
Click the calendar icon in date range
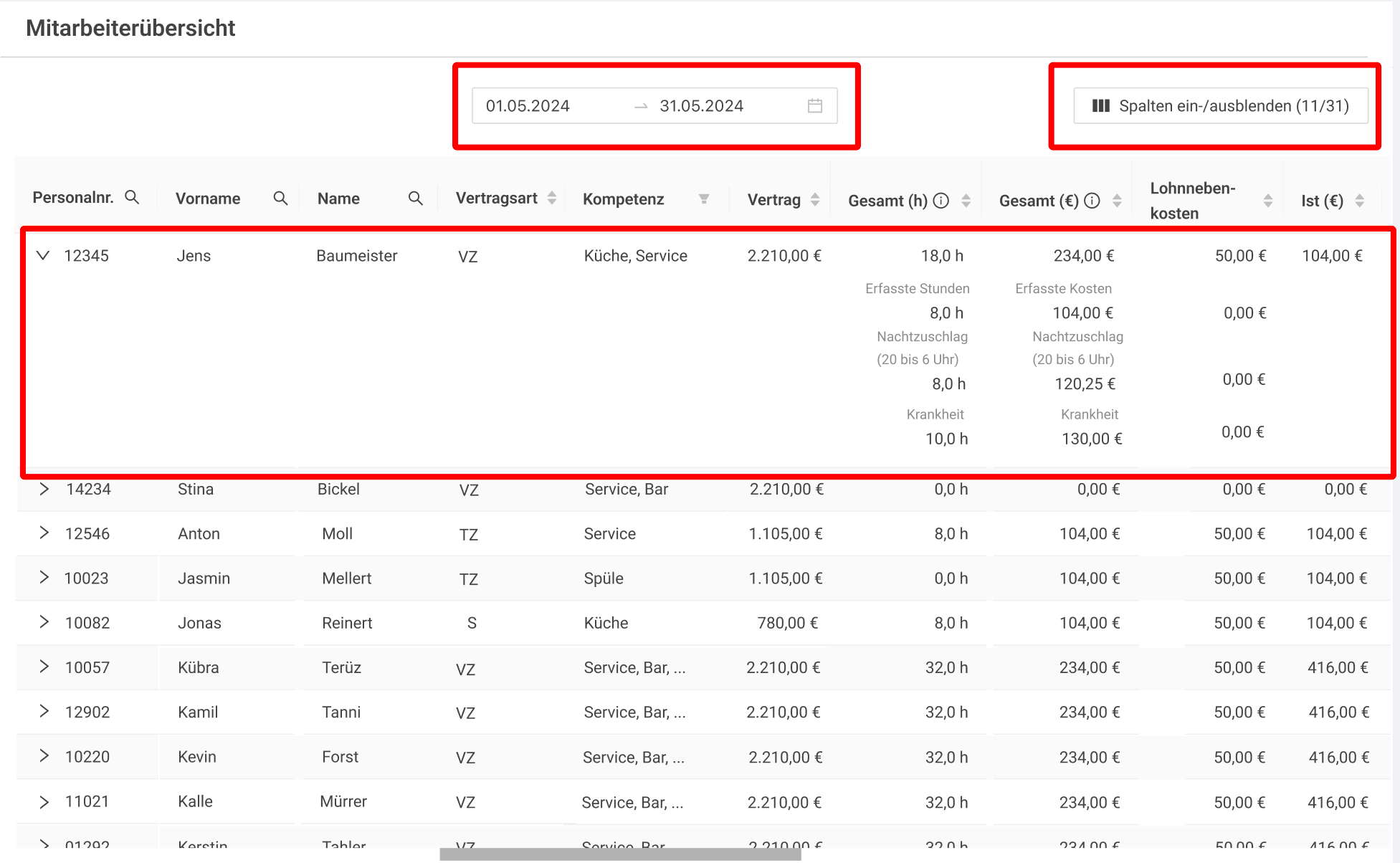pos(815,106)
